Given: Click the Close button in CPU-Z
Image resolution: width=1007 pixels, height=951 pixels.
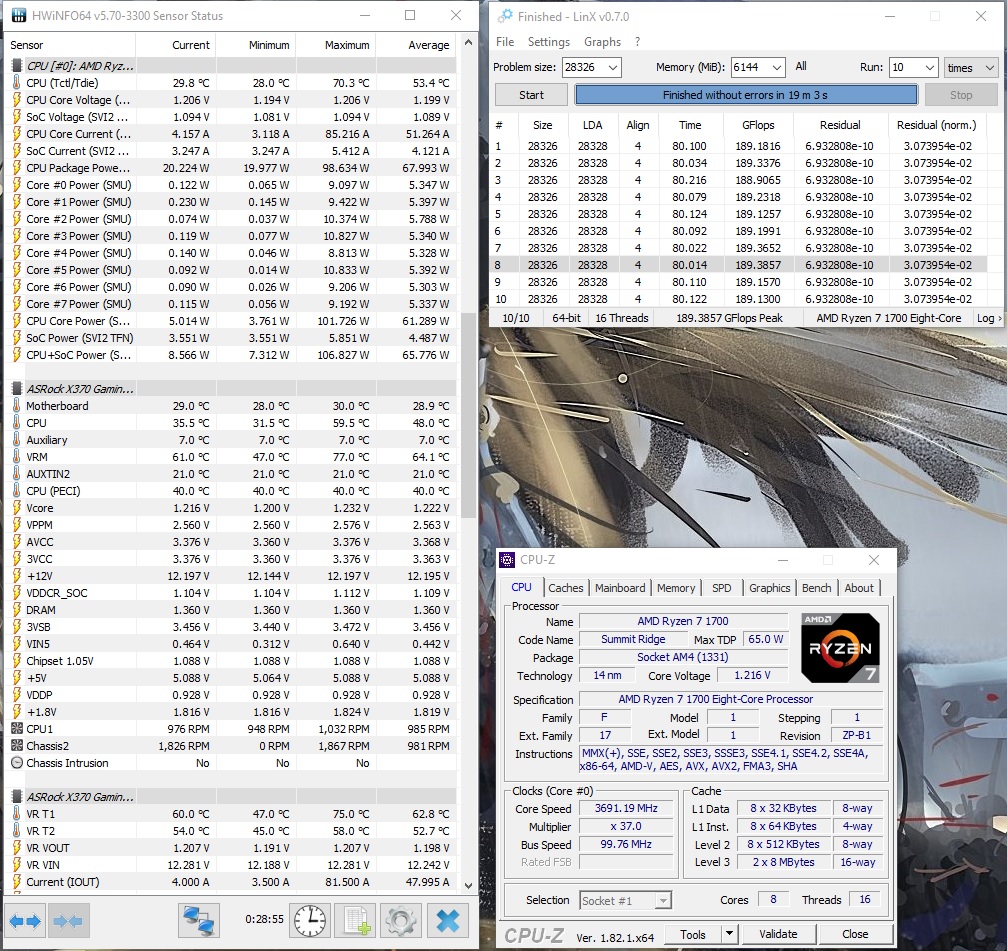Looking at the screenshot, I should click(x=855, y=934).
